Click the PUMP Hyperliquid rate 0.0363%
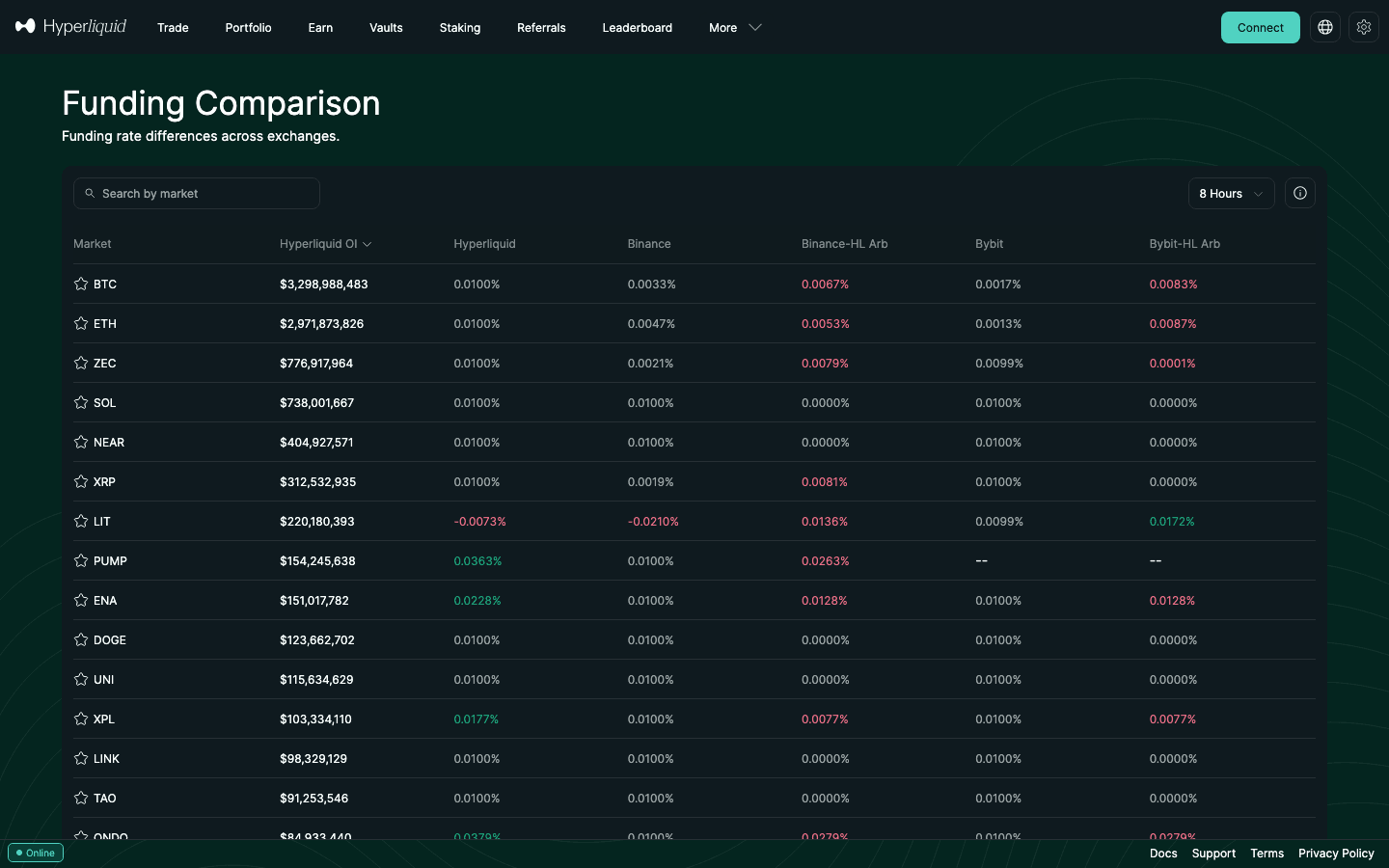 point(477,560)
